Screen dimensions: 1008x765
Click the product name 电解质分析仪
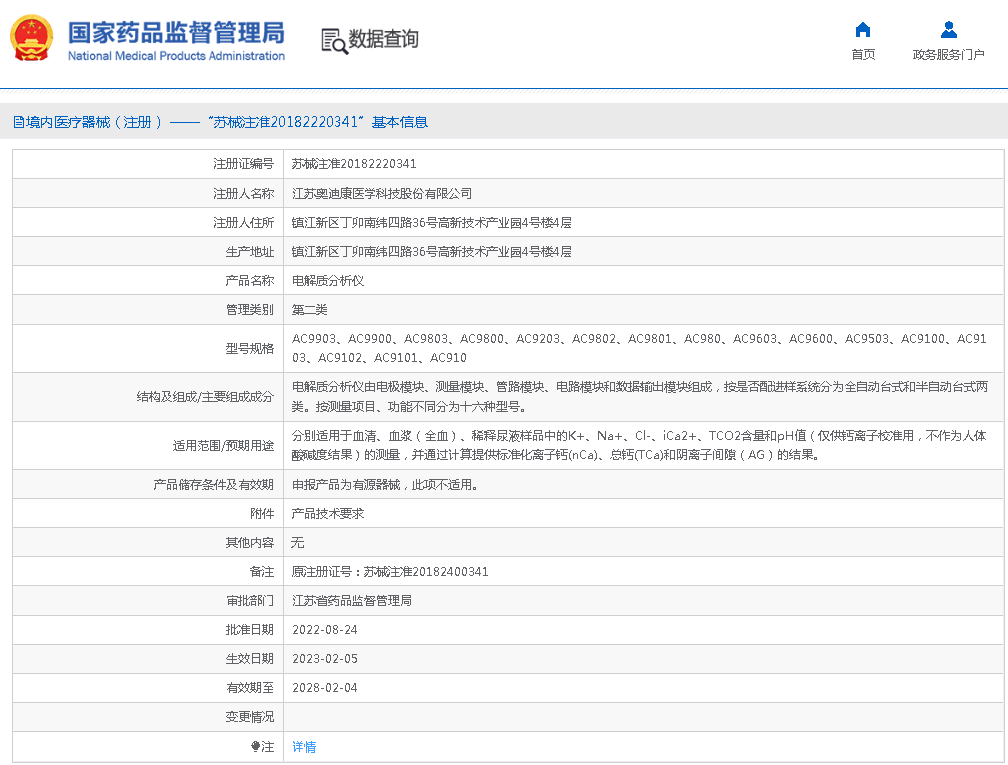pos(328,281)
